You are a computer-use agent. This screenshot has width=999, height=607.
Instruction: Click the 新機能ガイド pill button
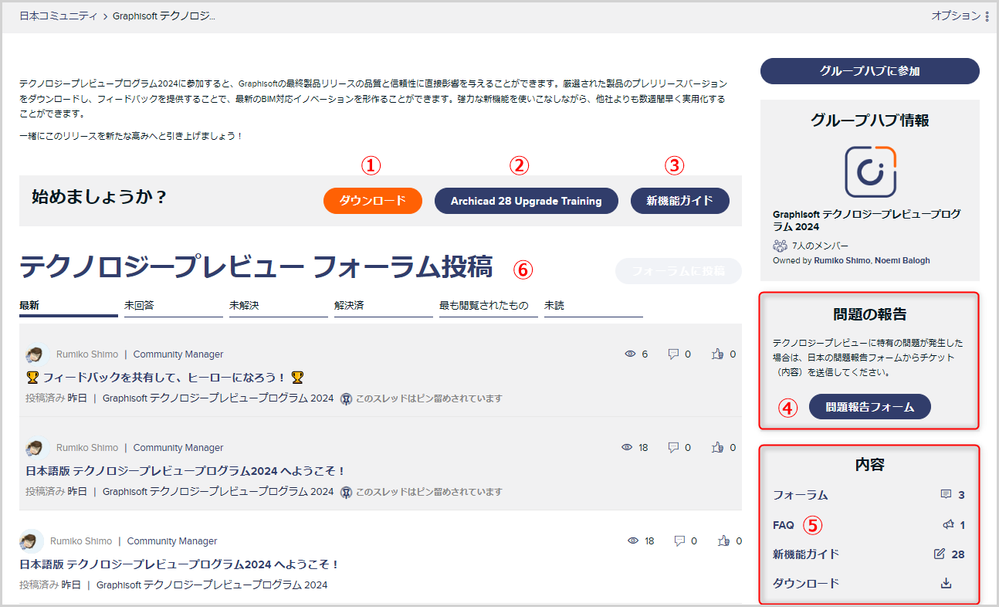coord(680,201)
